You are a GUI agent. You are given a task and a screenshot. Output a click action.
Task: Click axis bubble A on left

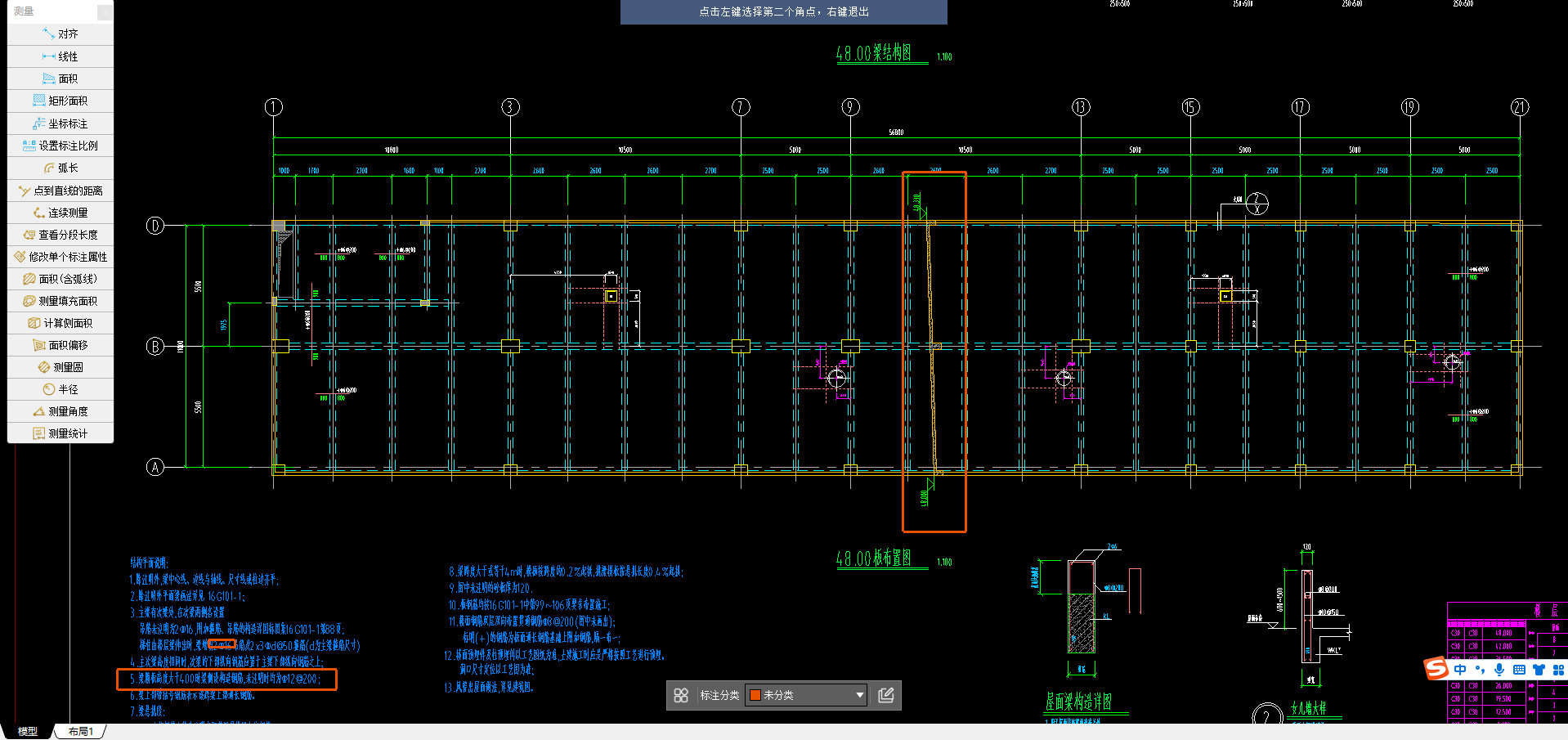[x=155, y=467]
